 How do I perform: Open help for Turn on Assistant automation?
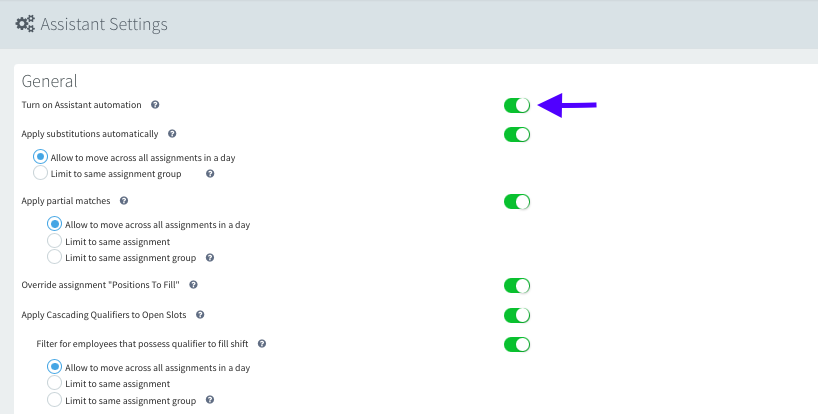155,105
